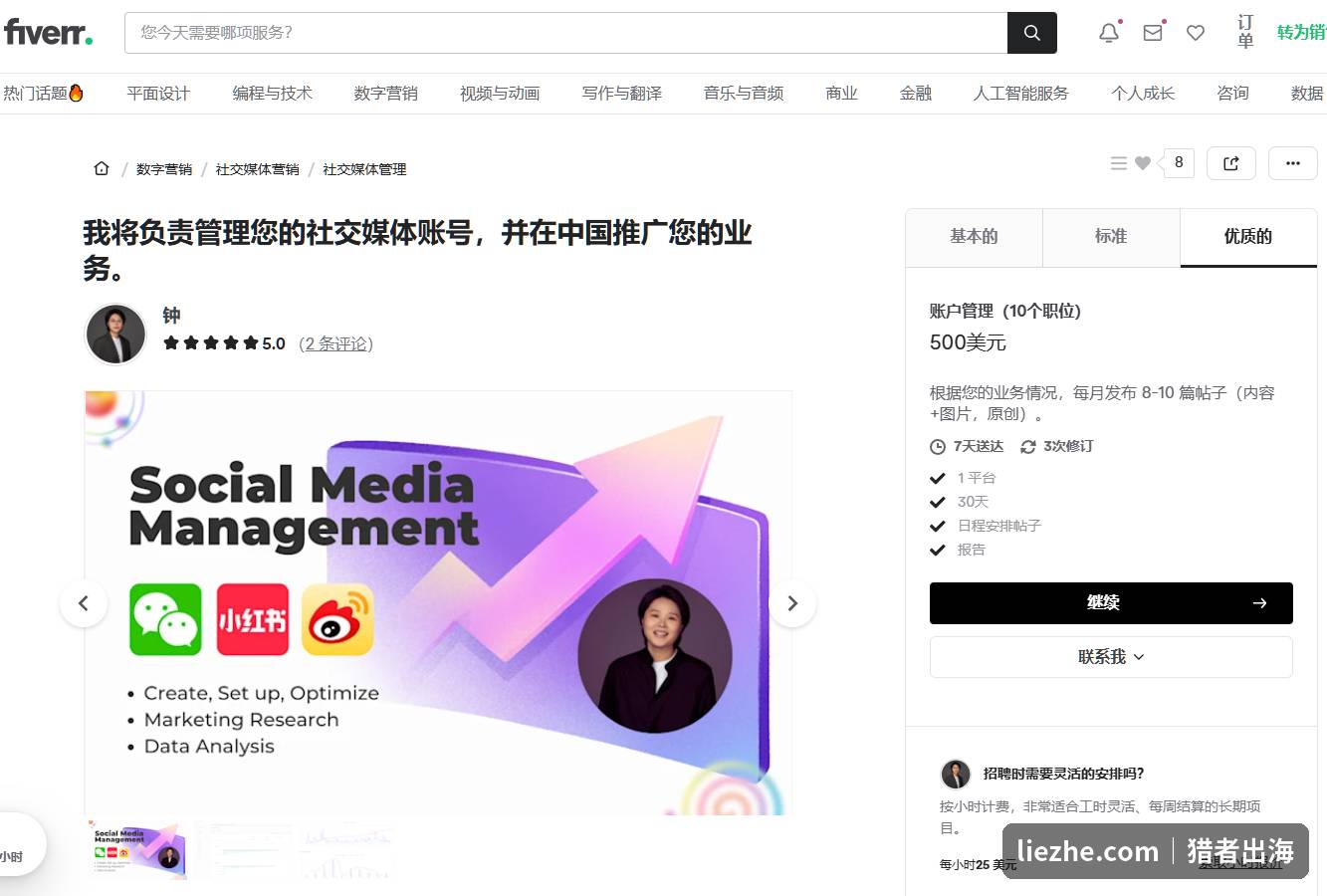The width and height of the screenshot is (1327, 896).
Task: Expand the 联系我 dropdown
Action: tap(1111, 657)
